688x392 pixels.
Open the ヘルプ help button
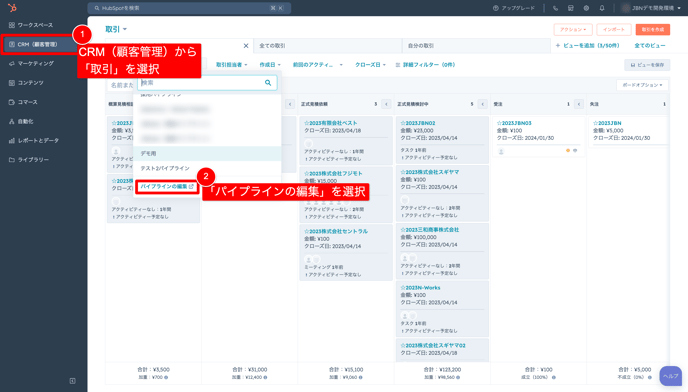click(671, 376)
